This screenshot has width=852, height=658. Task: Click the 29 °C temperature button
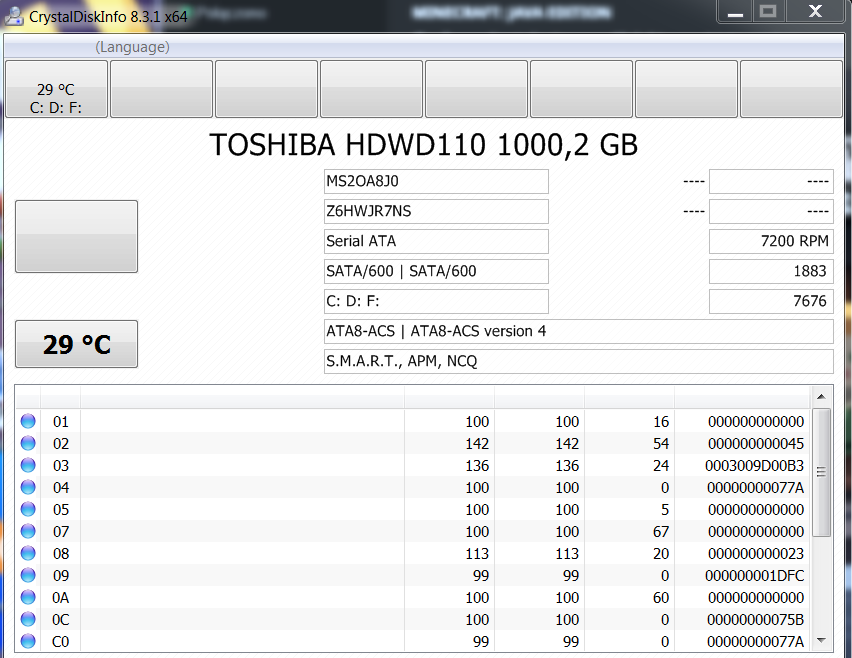tap(77, 344)
